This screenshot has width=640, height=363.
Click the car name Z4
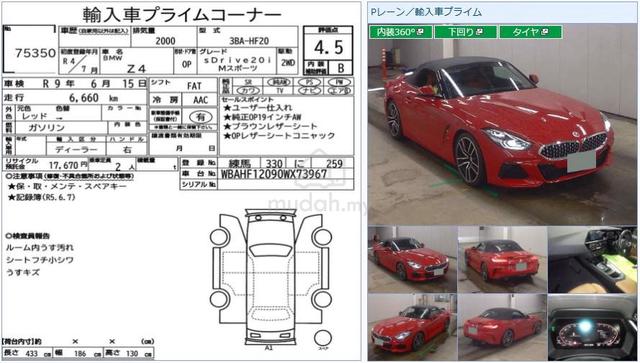click(136, 69)
